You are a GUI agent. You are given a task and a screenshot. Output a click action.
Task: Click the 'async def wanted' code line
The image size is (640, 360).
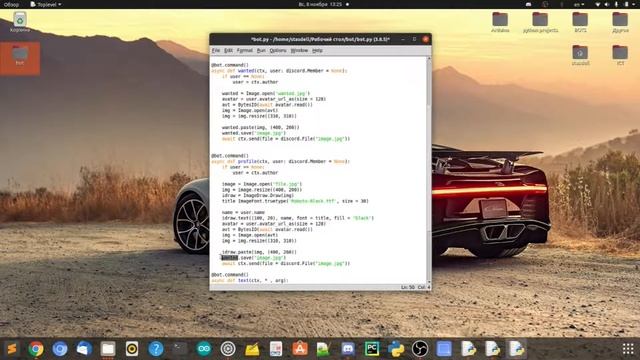coord(279,71)
